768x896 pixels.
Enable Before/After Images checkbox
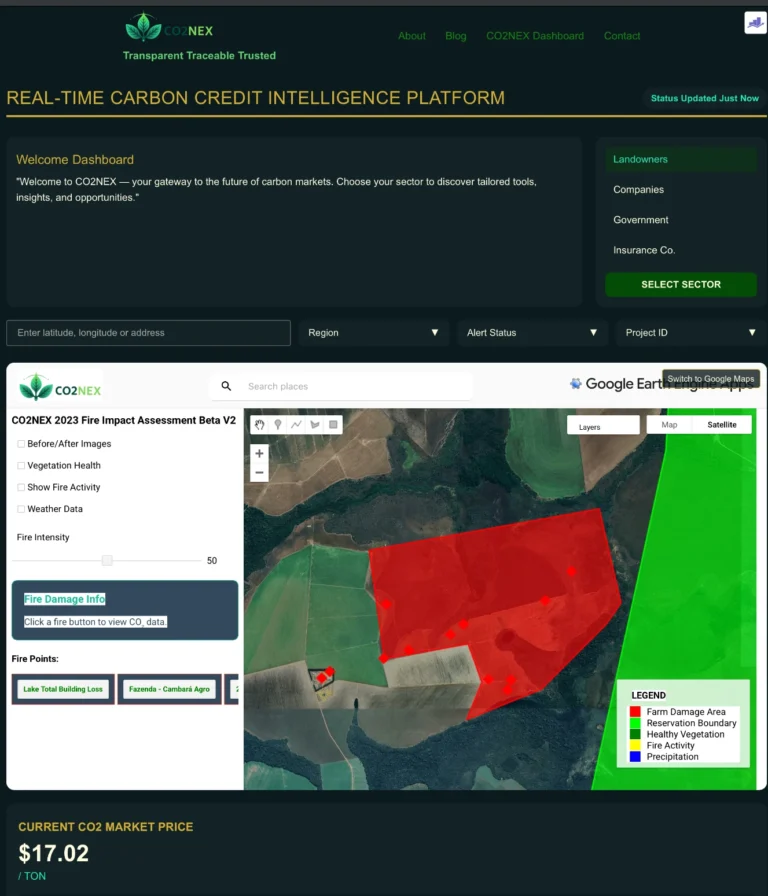[21, 444]
